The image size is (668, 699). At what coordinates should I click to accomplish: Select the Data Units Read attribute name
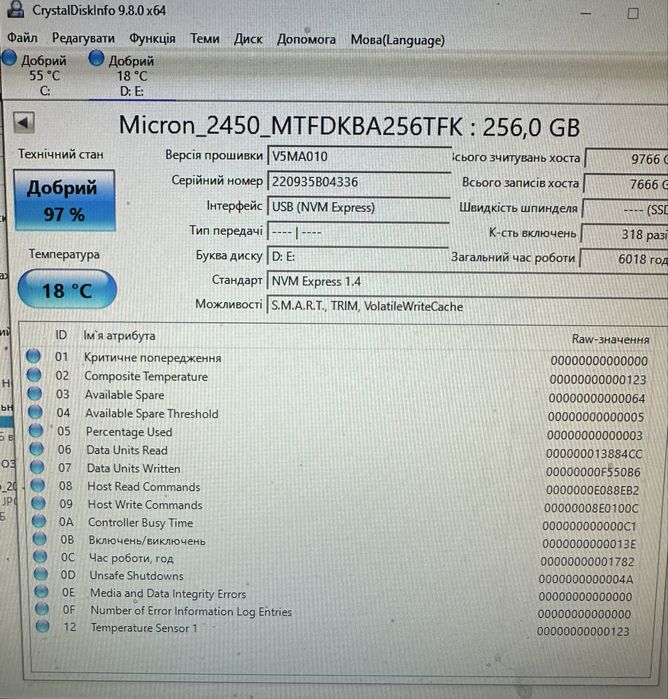pos(127,450)
